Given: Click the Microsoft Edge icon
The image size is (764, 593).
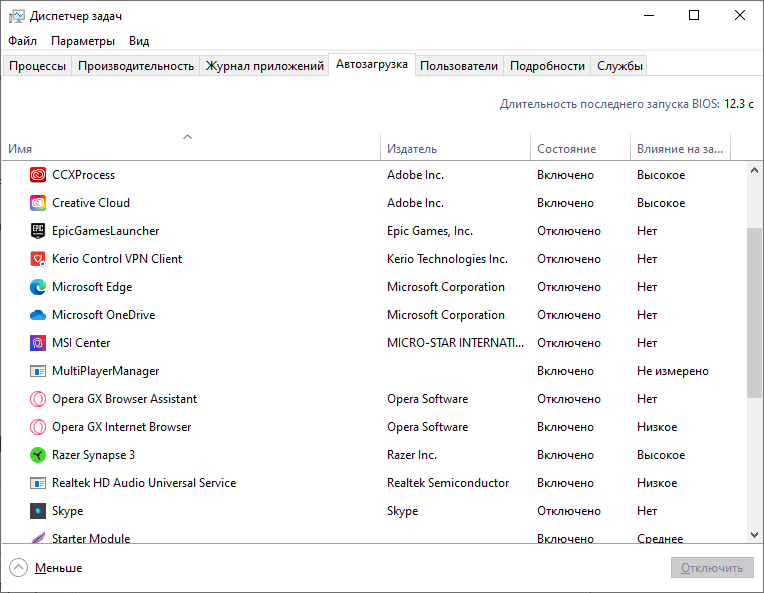Looking at the screenshot, I should coord(38,287).
